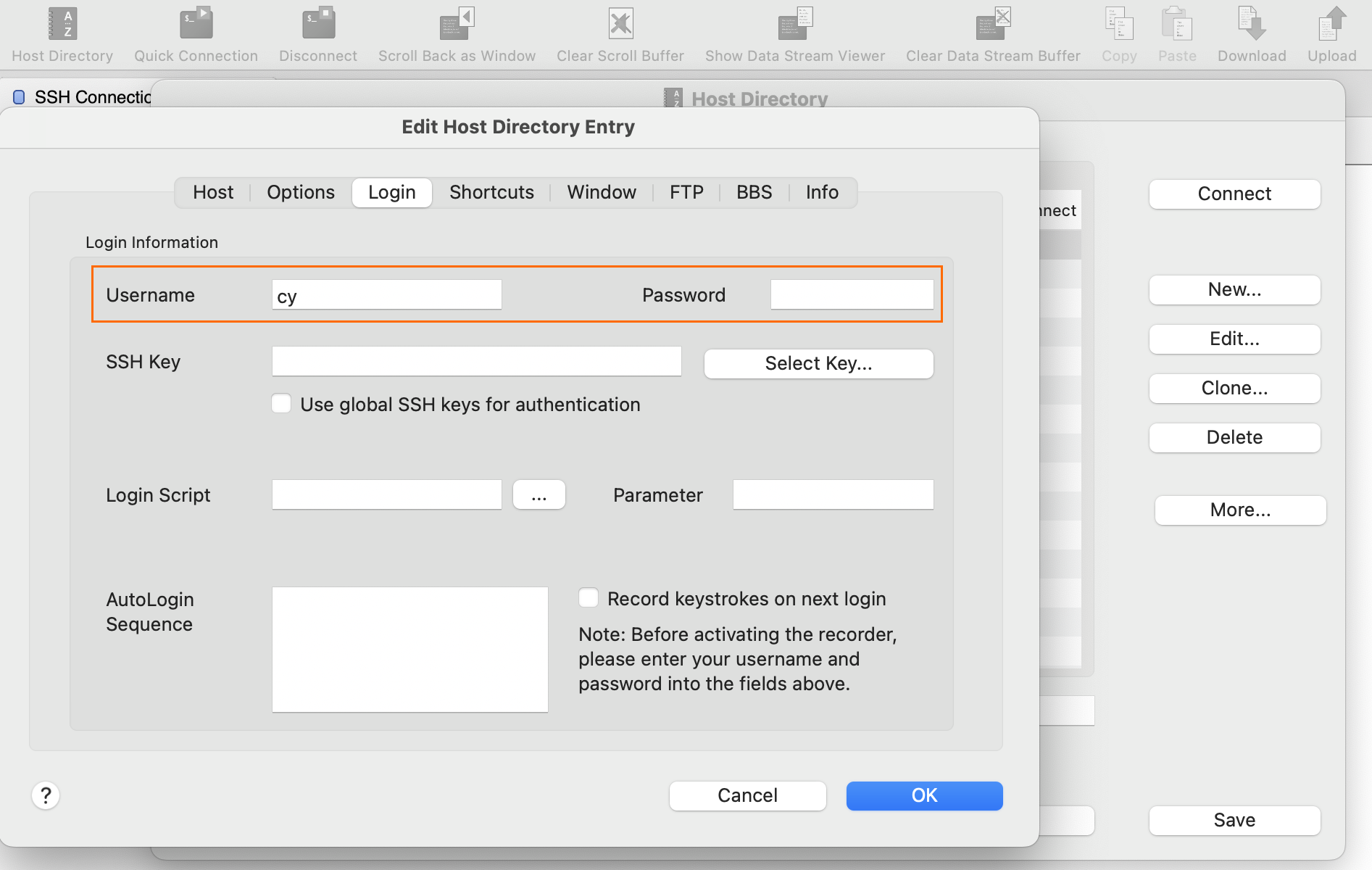Confirm the dialog with OK
The image size is (1372, 870).
925,795
